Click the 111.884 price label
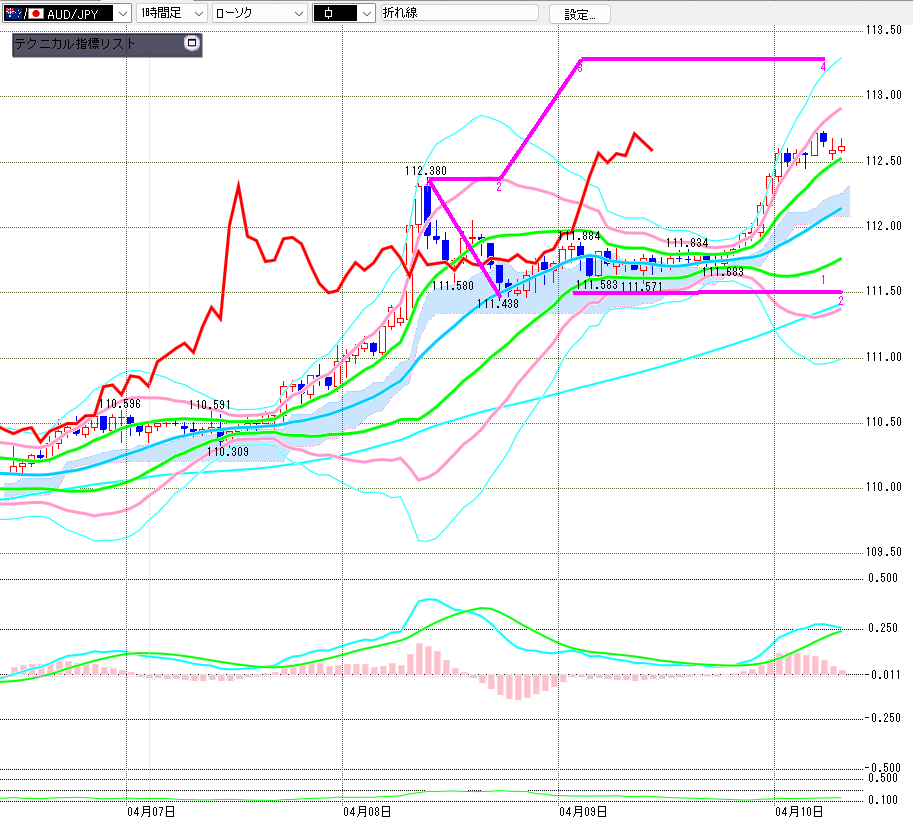The width and height of the screenshot is (913, 820). [x=579, y=237]
